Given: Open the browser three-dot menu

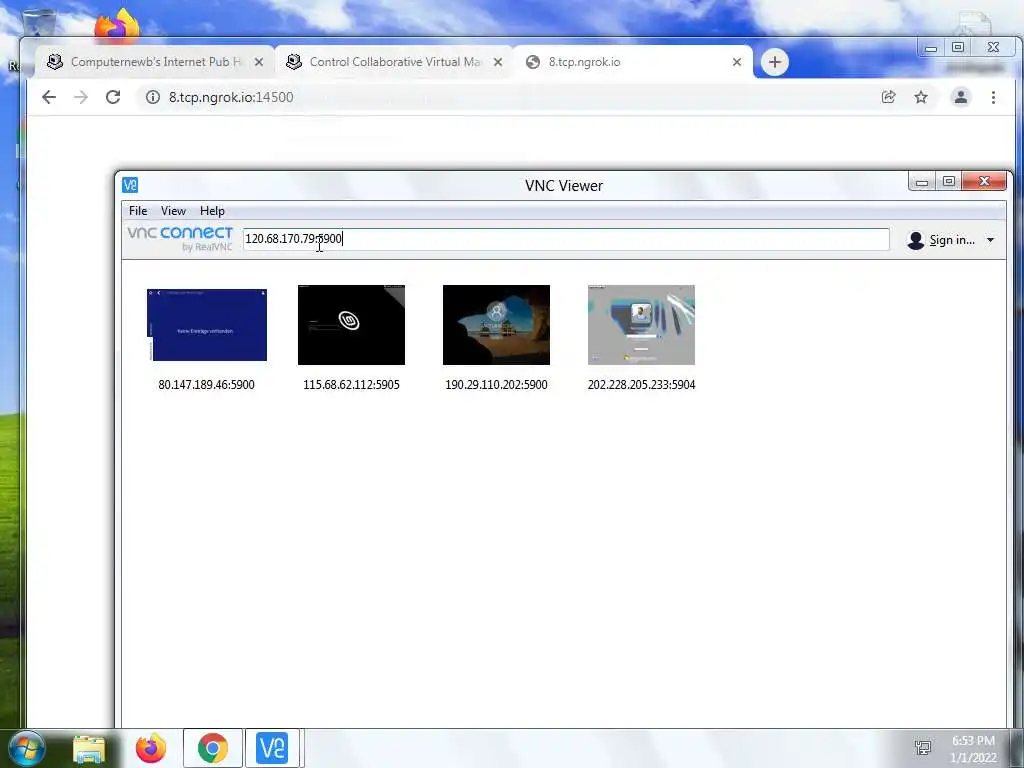Looking at the screenshot, I should 993,97.
